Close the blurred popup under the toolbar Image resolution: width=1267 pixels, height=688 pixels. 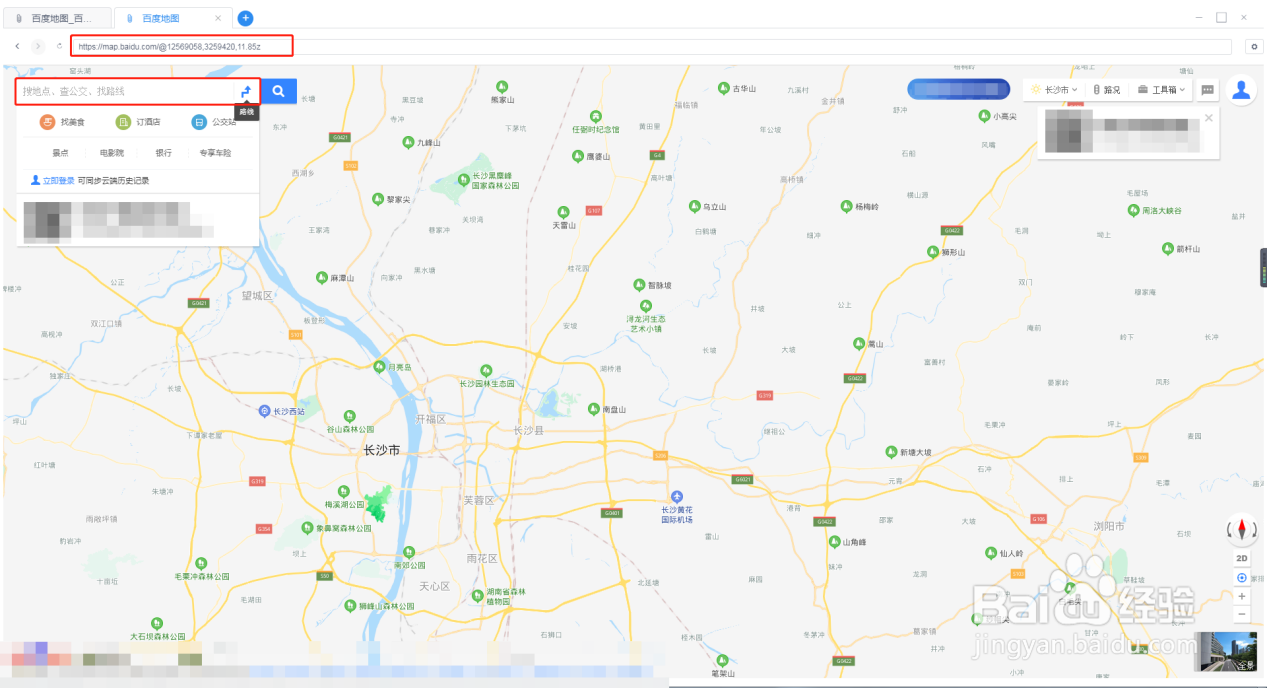1208,118
